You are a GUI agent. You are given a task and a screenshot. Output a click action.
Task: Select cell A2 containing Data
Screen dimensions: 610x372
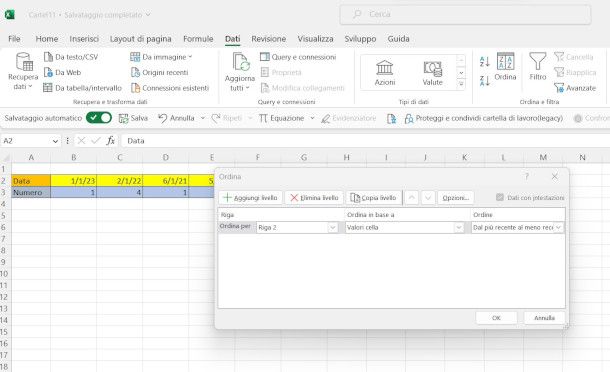pos(31,181)
